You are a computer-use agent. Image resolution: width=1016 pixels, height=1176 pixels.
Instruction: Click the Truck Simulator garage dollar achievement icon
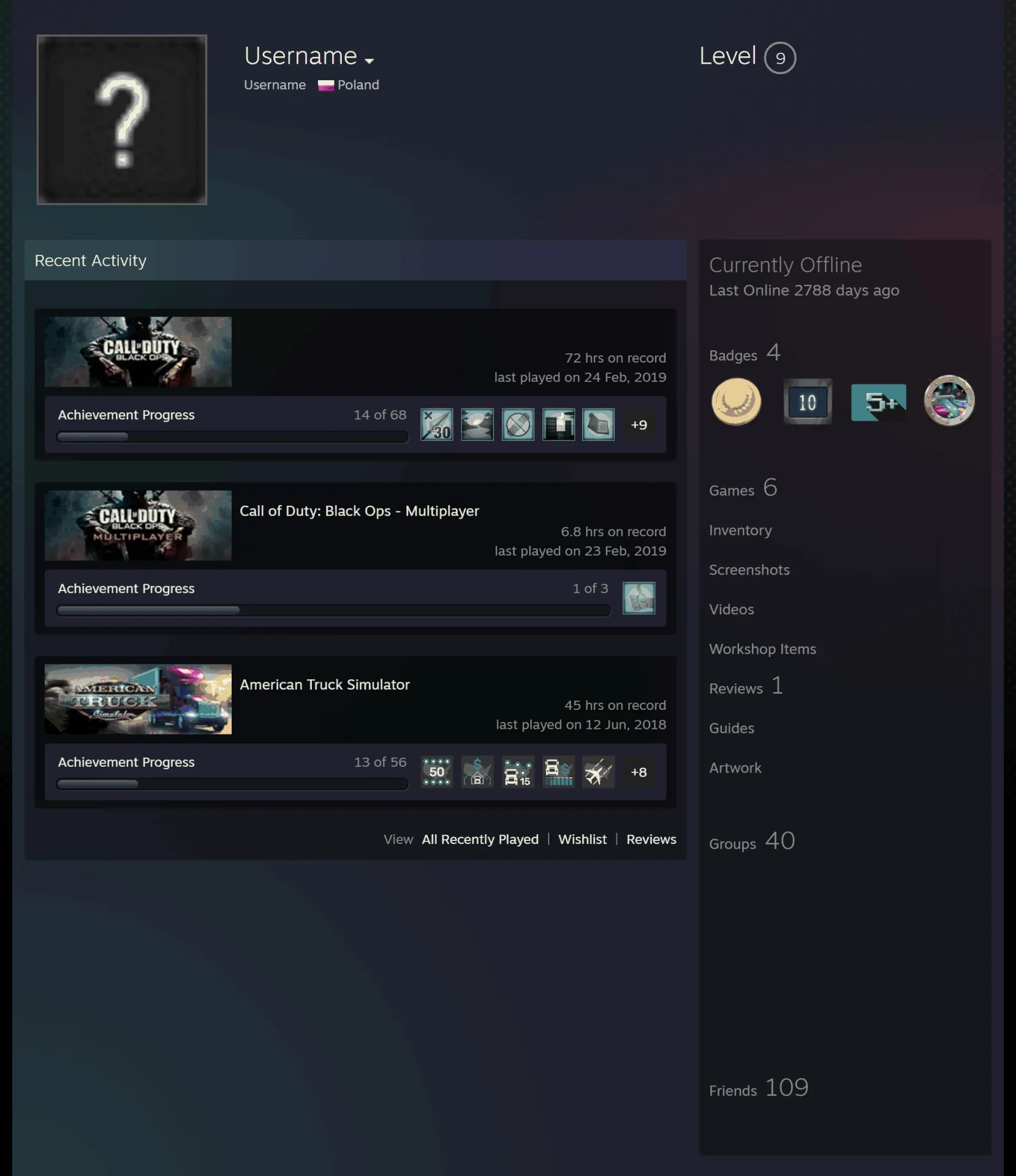(477, 772)
